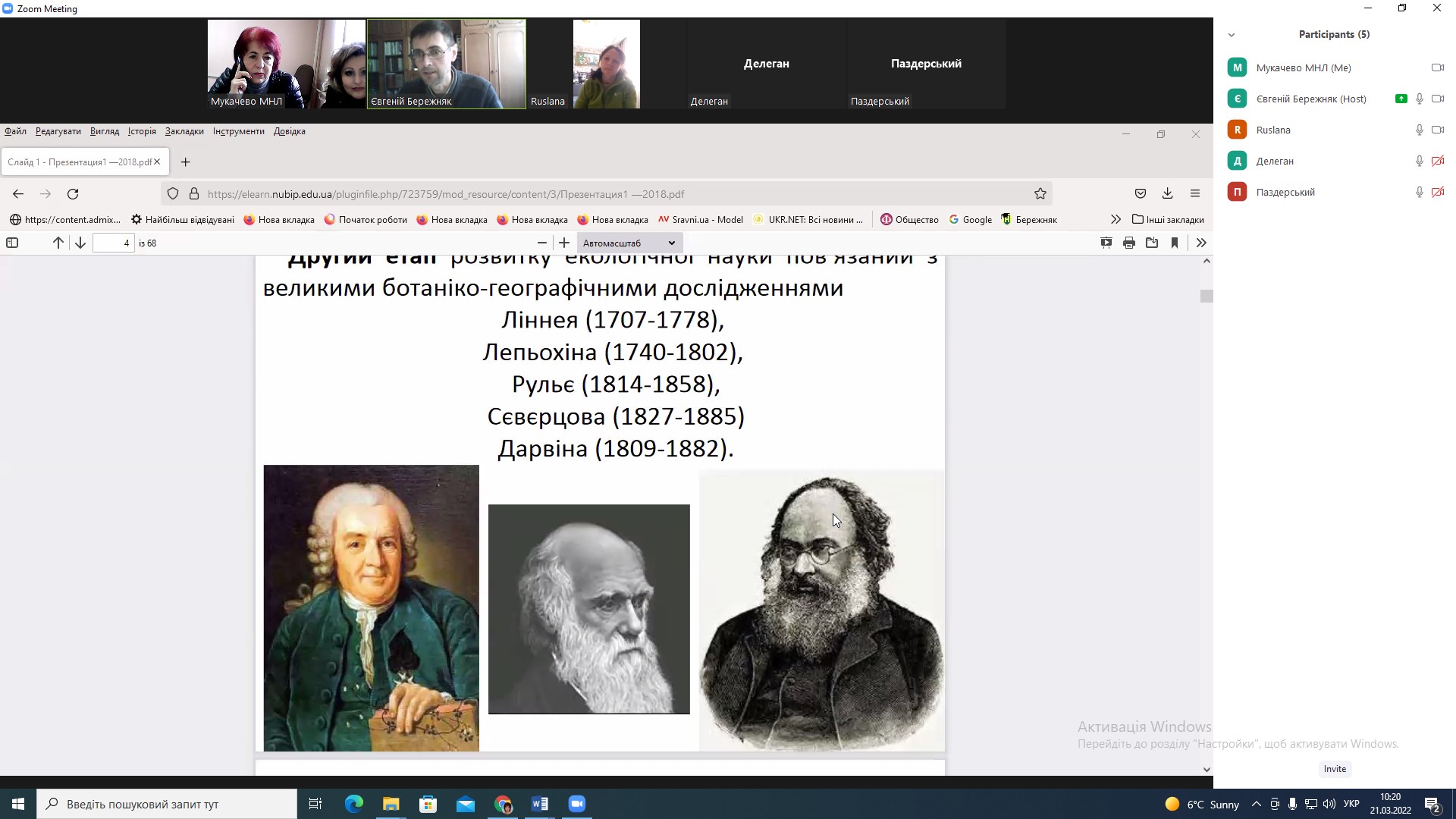1456x819 pixels.
Task: Open Закладки menu
Action: [184, 131]
